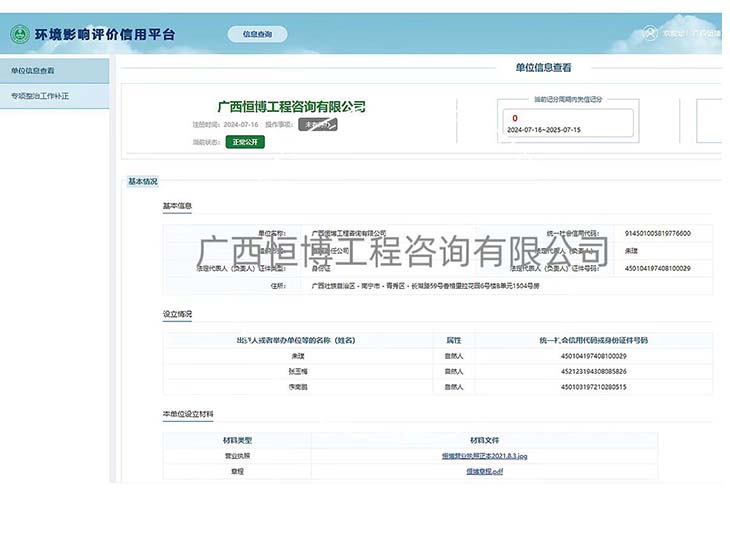The width and height of the screenshot is (730, 550).
Task: Click the green platform logo emblem
Action: pos(20,34)
